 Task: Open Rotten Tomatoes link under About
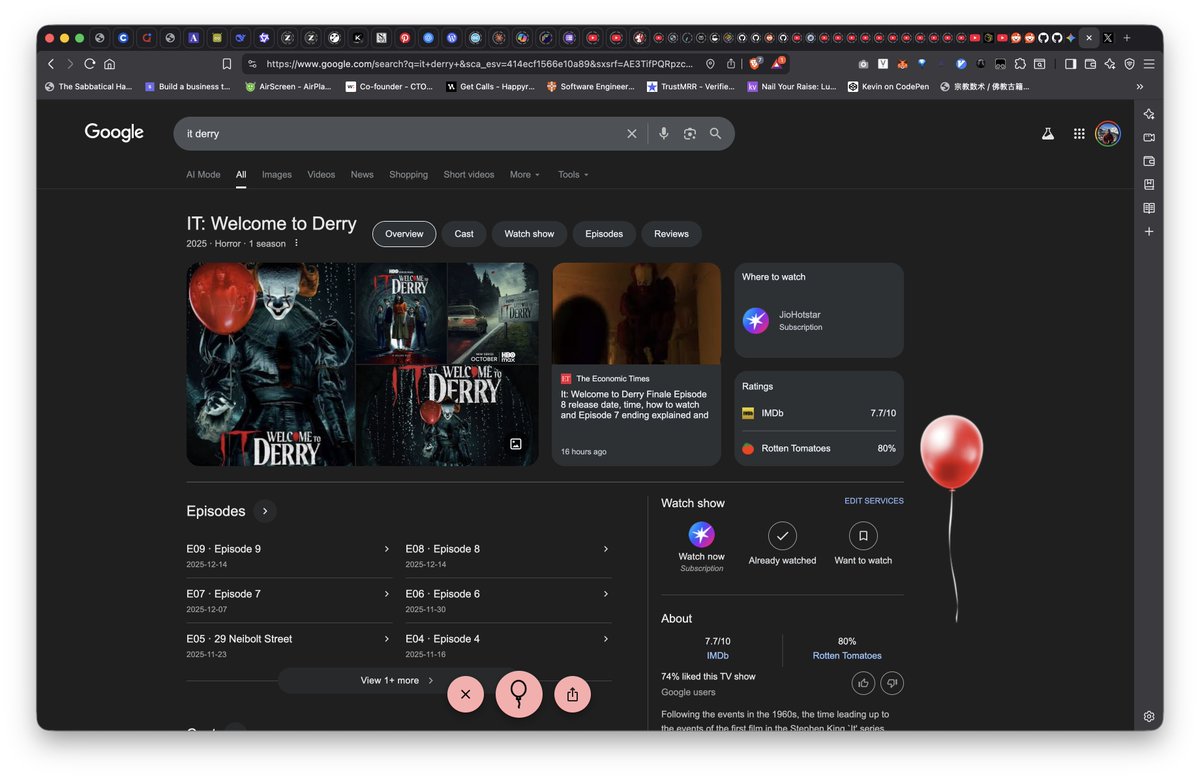click(847, 656)
